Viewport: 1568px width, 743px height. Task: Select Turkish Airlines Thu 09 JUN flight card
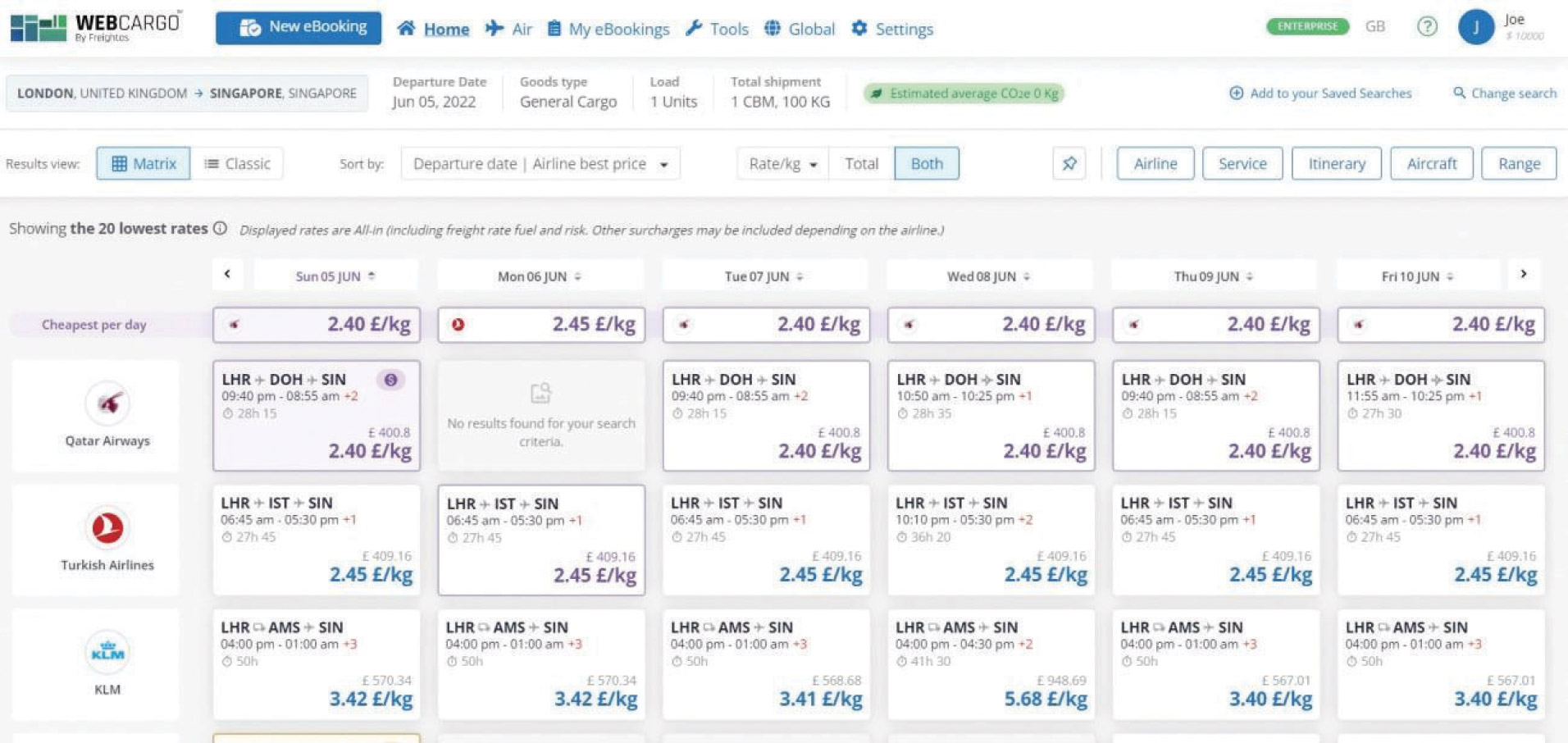point(1216,540)
